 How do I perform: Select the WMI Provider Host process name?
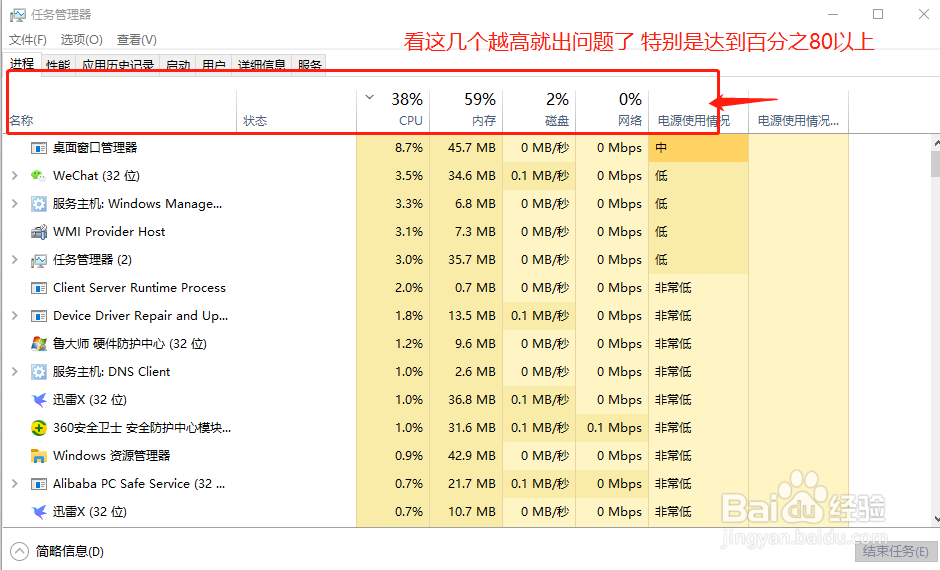point(109,232)
